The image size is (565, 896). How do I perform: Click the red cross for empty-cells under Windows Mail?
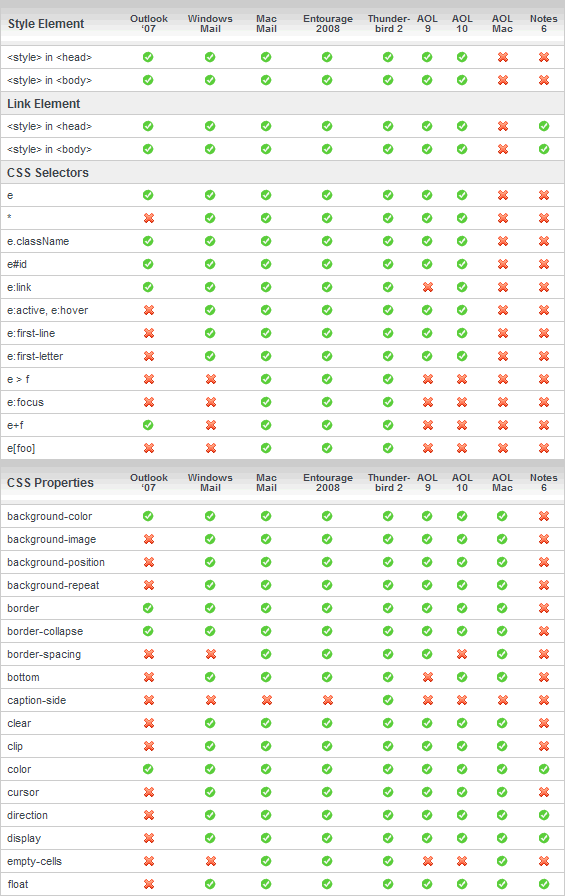[210, 861]
